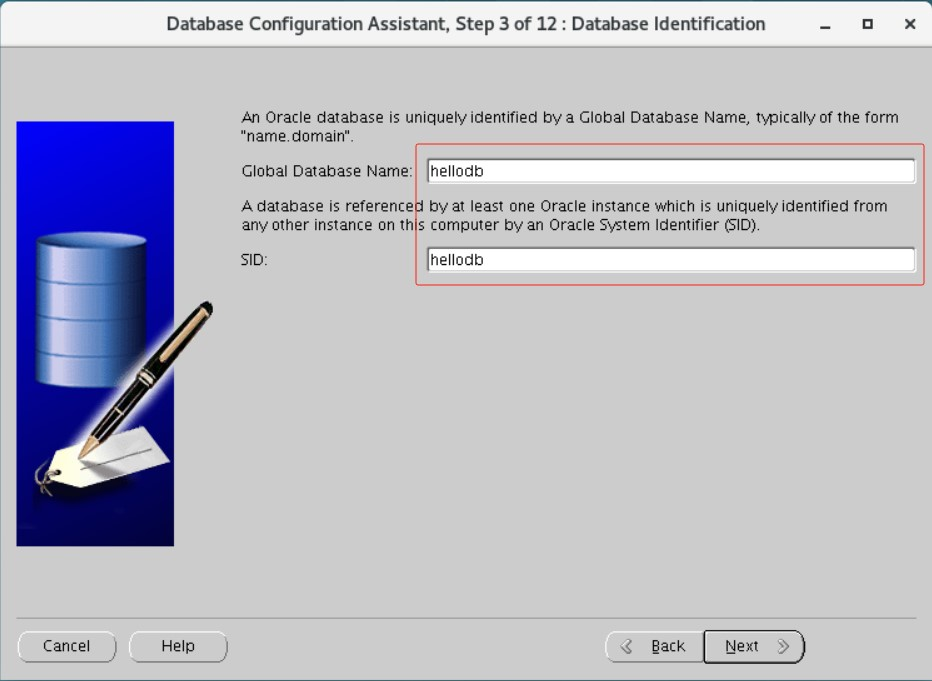Viewport: 932px width, 681px height.
Task: Go Back to the previous step
Action: coord(654,646)
